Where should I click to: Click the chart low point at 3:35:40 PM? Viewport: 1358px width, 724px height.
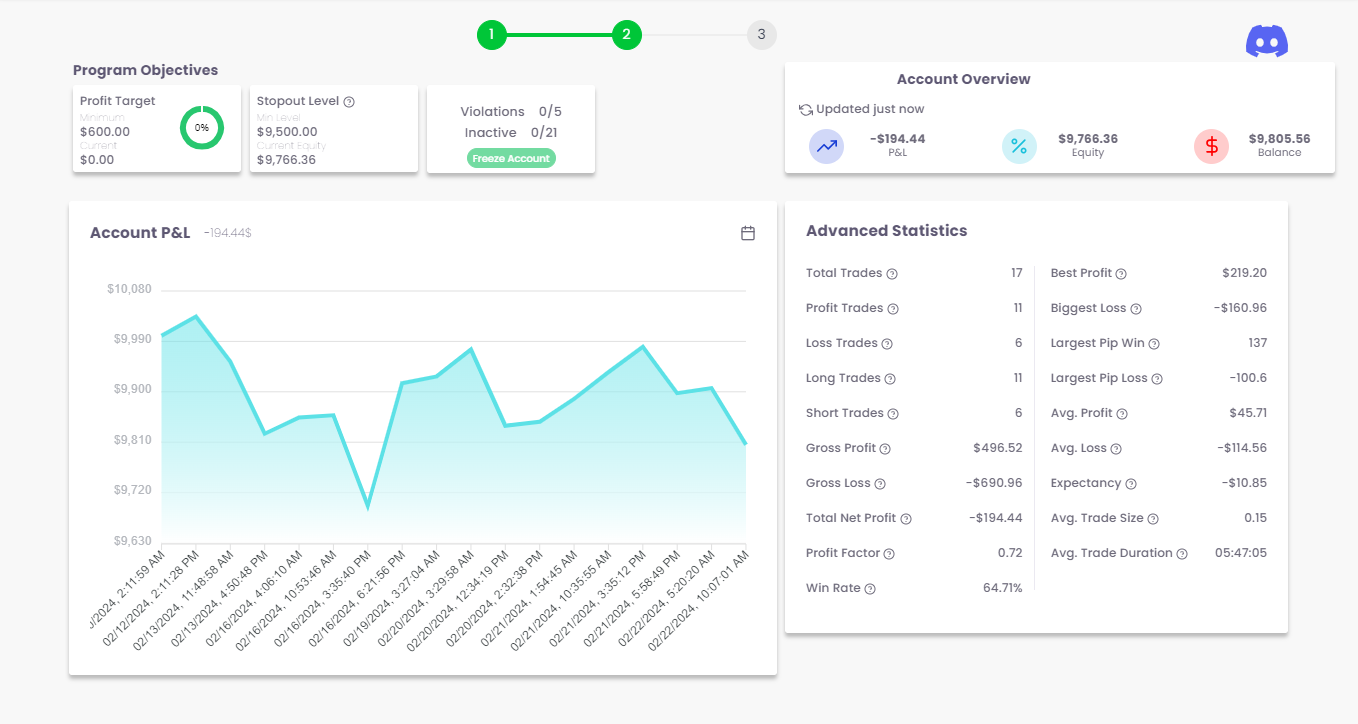click(x=368, y=507)
